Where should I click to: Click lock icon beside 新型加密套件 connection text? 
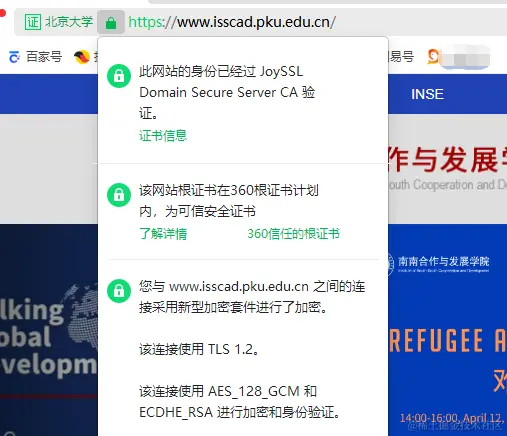click(119, 291)
